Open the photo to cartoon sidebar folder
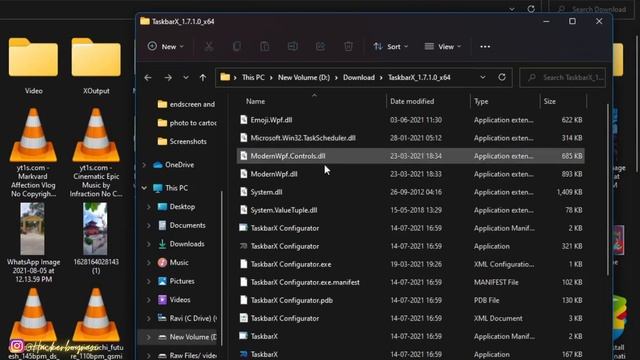The width and height of the screenshot is (640, 360). click(x=187, y=123)
